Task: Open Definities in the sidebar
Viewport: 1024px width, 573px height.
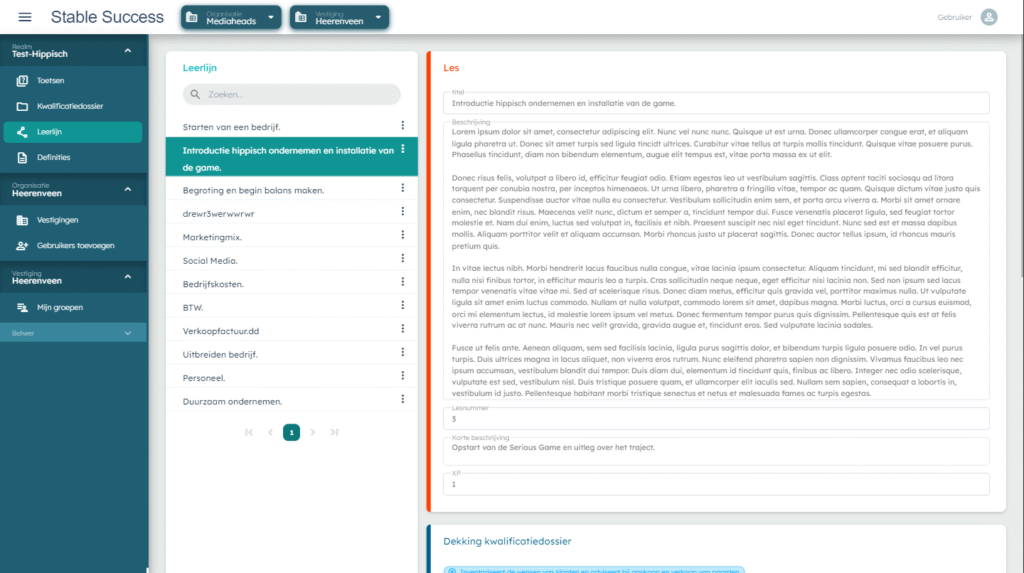Action: [54, 158]
